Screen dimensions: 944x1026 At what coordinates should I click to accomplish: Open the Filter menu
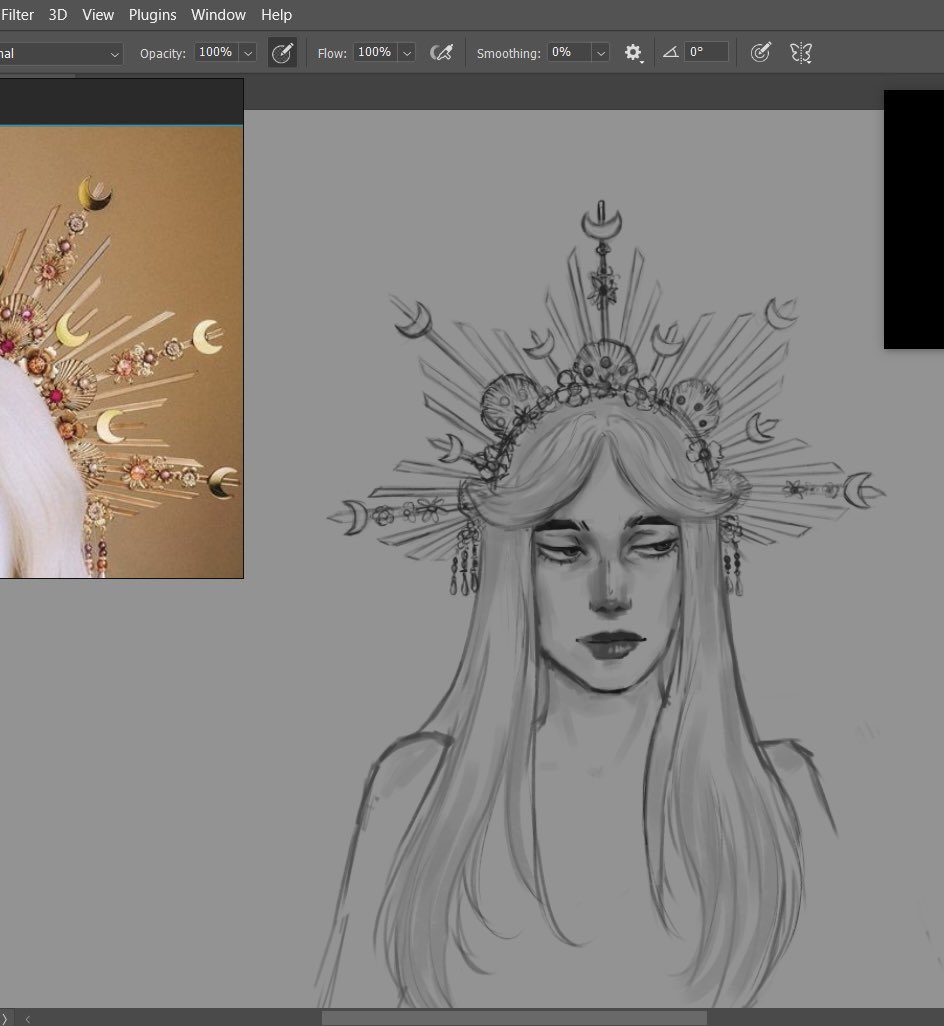(17, 14)
